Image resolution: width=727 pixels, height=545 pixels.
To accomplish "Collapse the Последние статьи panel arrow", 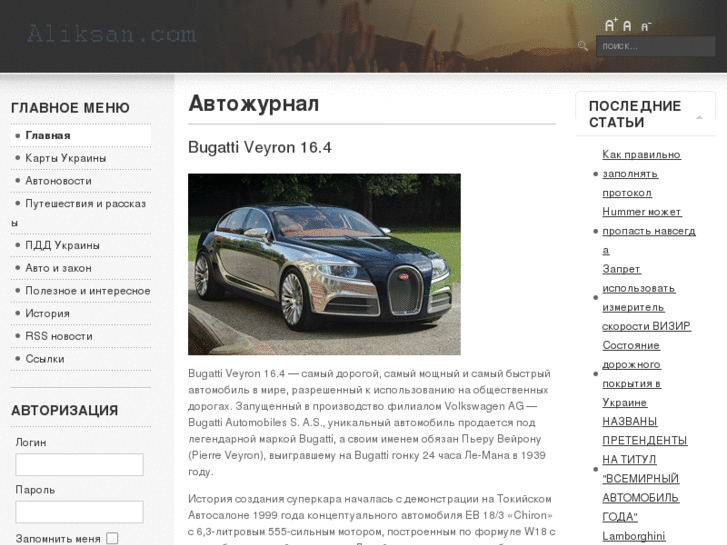I will (699, 117).
